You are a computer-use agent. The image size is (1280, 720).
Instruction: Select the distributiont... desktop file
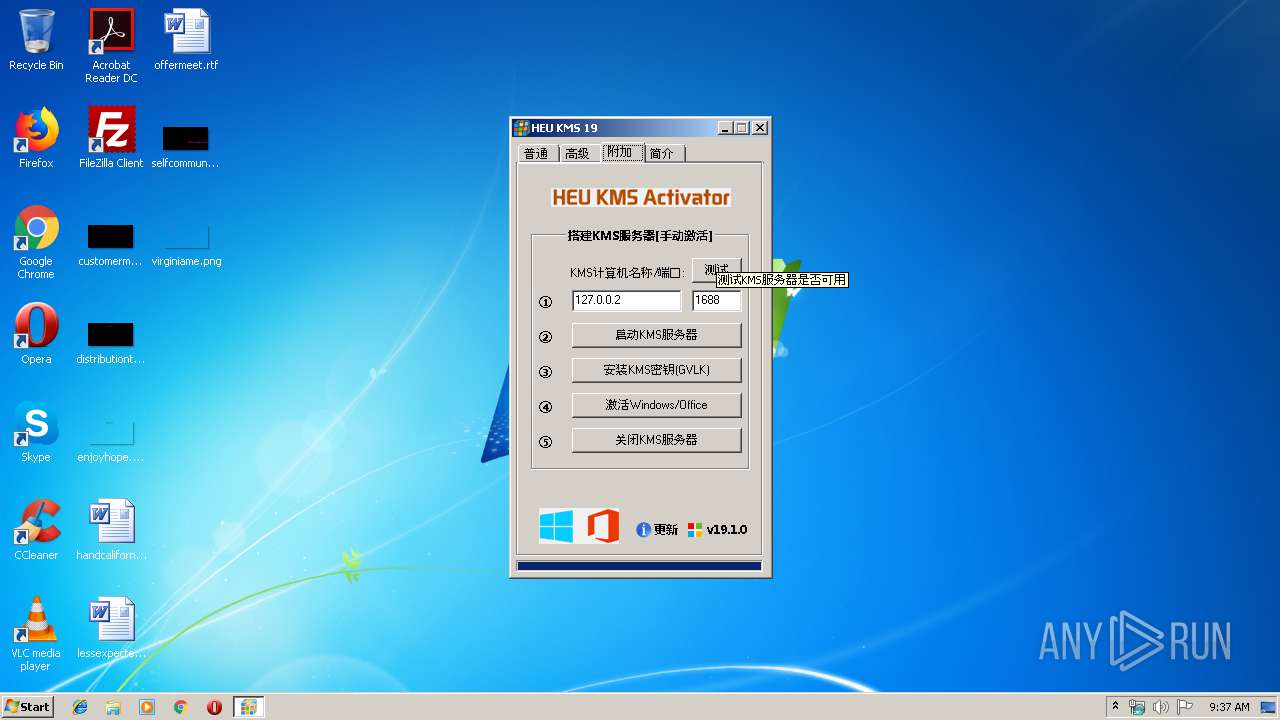coord(110,341)
